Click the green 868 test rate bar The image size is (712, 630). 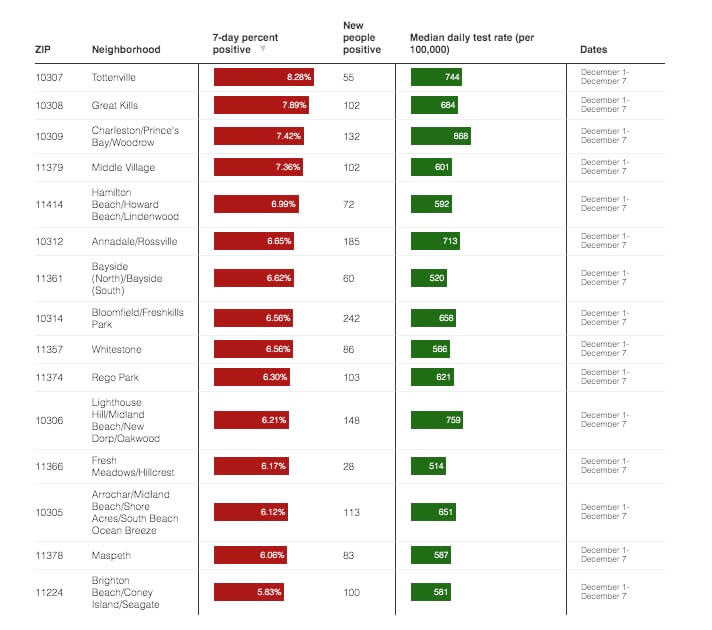(440, 136)
